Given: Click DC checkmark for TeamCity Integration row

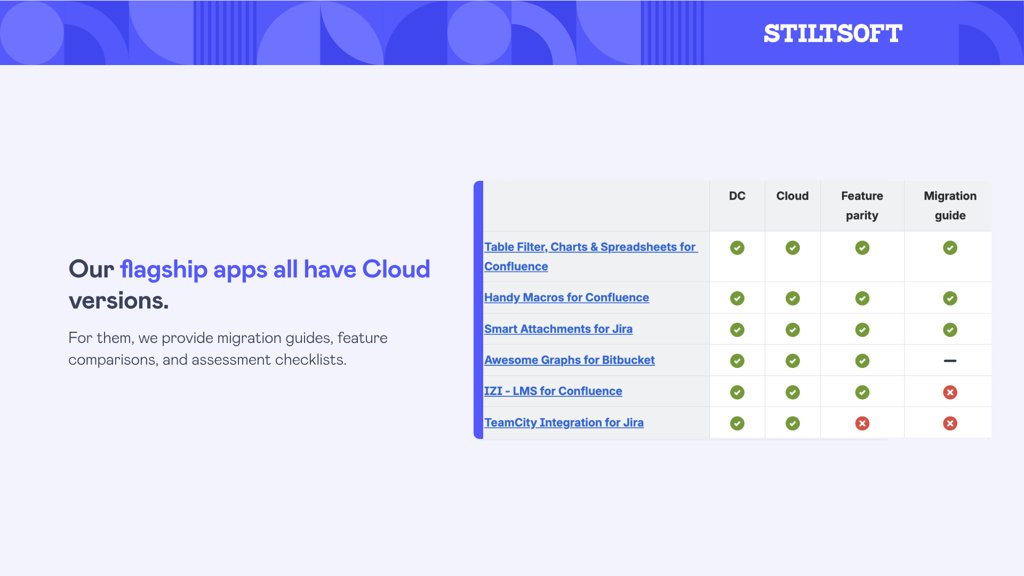Looking at the screenshot, I should pyautogui.click(x=737, y=423).
